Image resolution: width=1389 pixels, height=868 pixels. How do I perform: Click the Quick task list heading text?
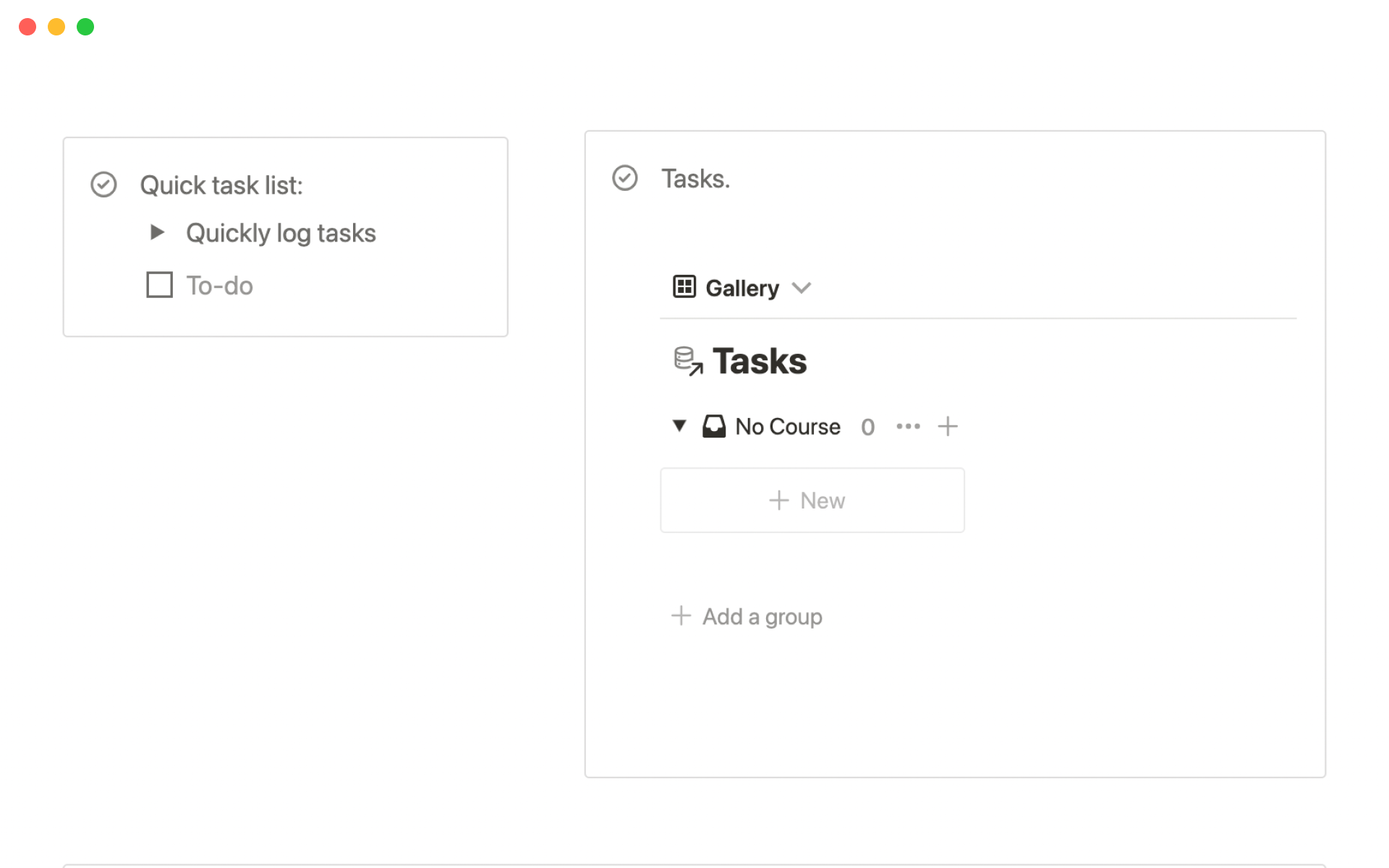[x=221, y=185]
